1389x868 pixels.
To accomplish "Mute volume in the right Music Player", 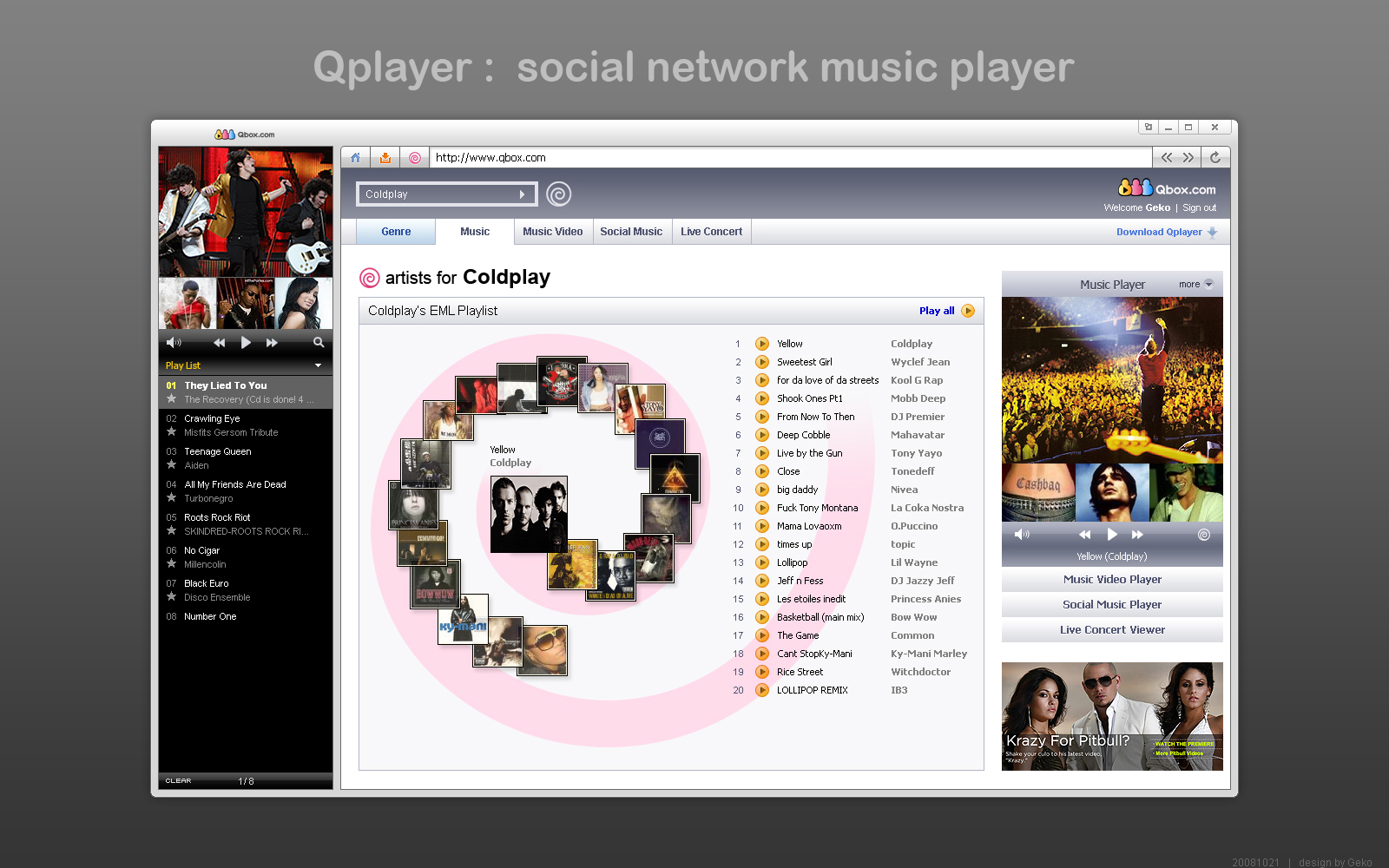I will pyautogui.click(x=1022, y=535).
